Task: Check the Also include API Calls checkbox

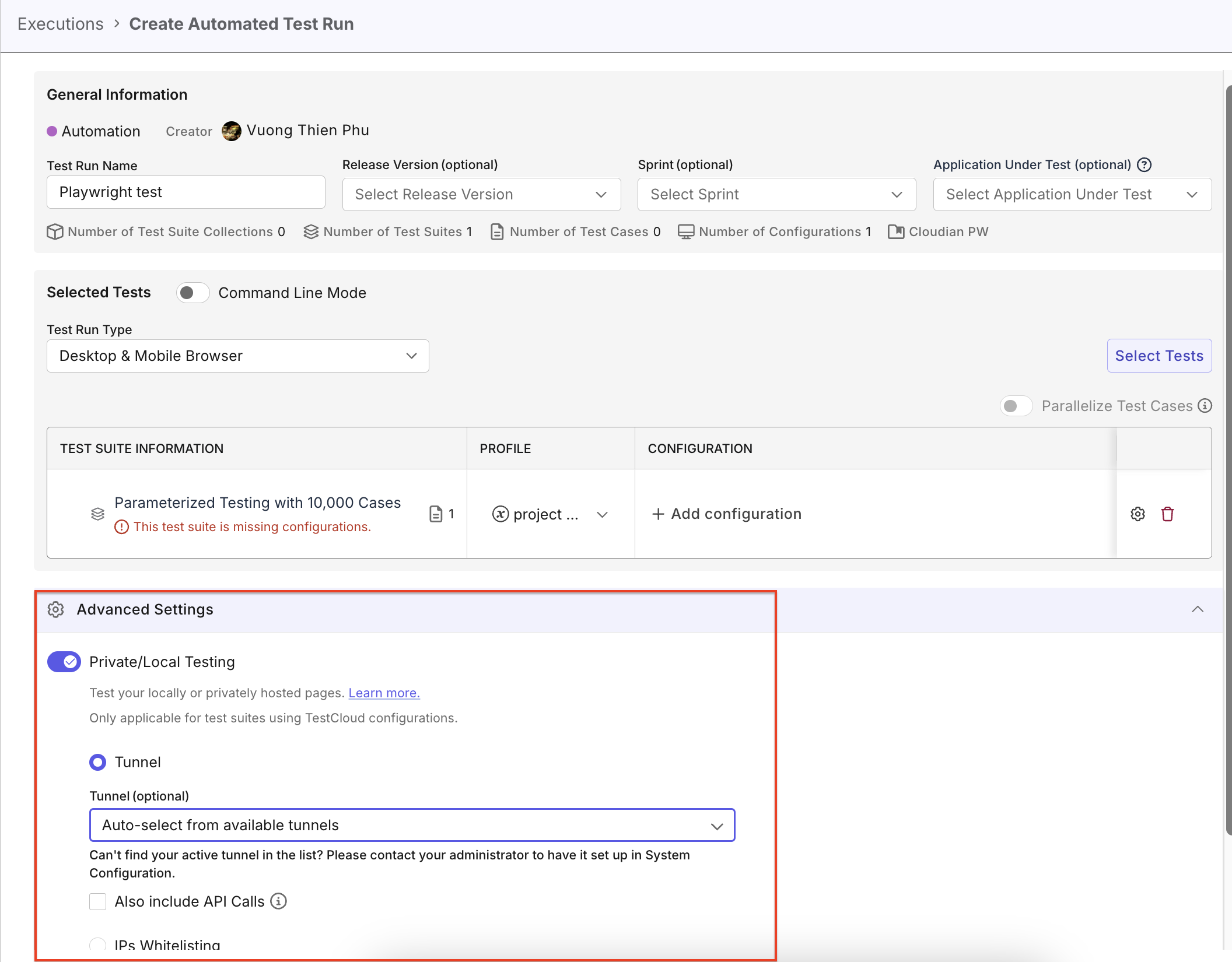Action: [x=97, y=901]
